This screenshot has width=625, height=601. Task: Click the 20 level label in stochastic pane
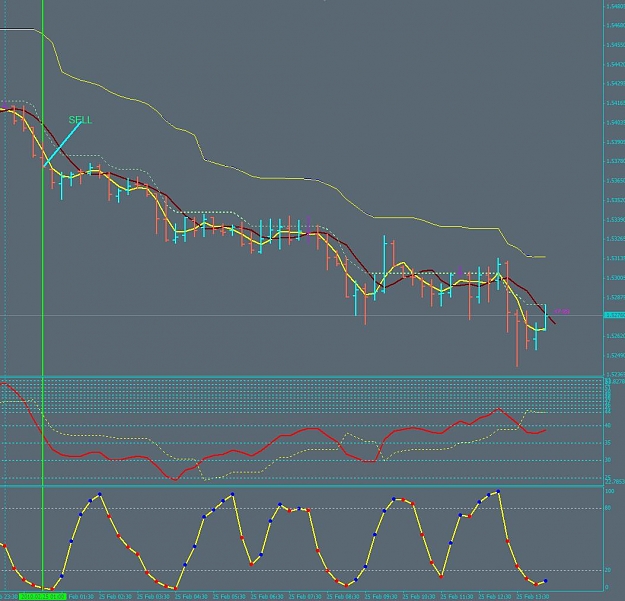tap(608, 570)
